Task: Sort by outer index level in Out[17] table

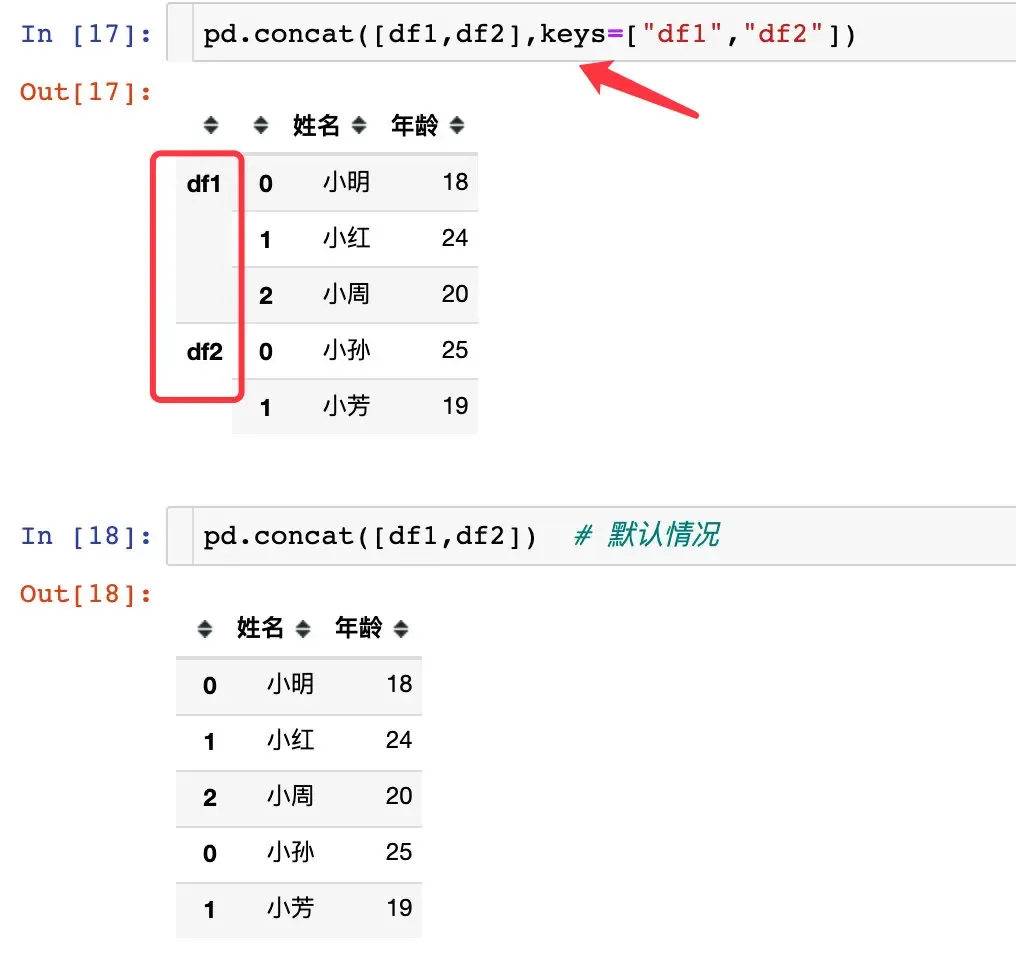Action: point(210,126)
